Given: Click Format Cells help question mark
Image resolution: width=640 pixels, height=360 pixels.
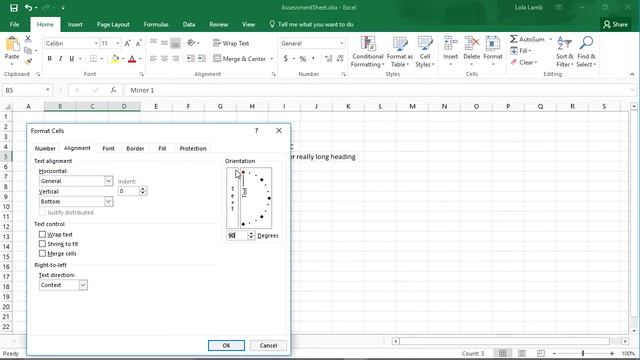Looking at the screenshot, I should (x=256, y=131).
